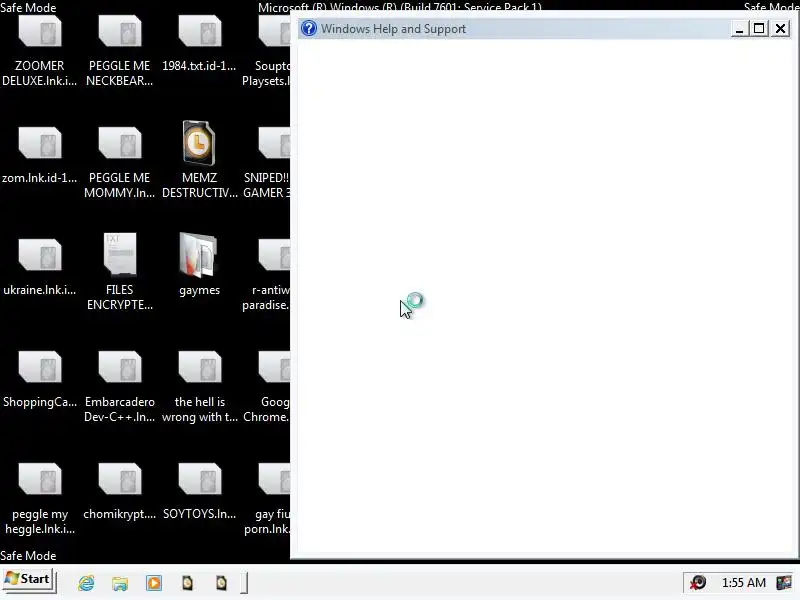Image resolution: width=800 pixels, height=600 pixels.
Task: Select the chomikrypt desktop icon
Action: coord(120,480)
